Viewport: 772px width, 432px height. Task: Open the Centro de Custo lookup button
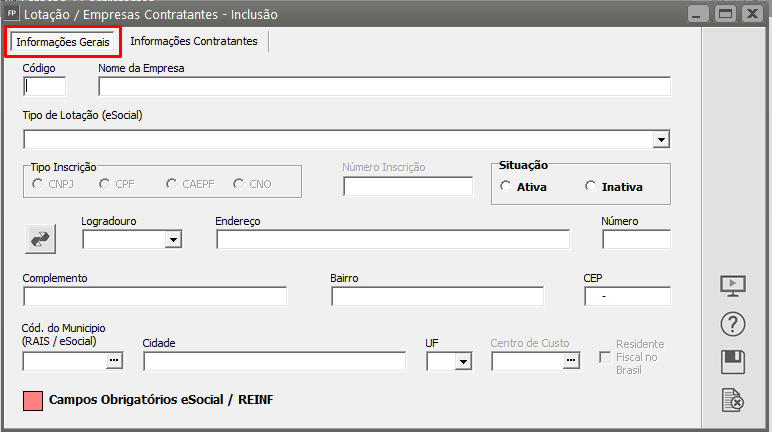(571, 361)
